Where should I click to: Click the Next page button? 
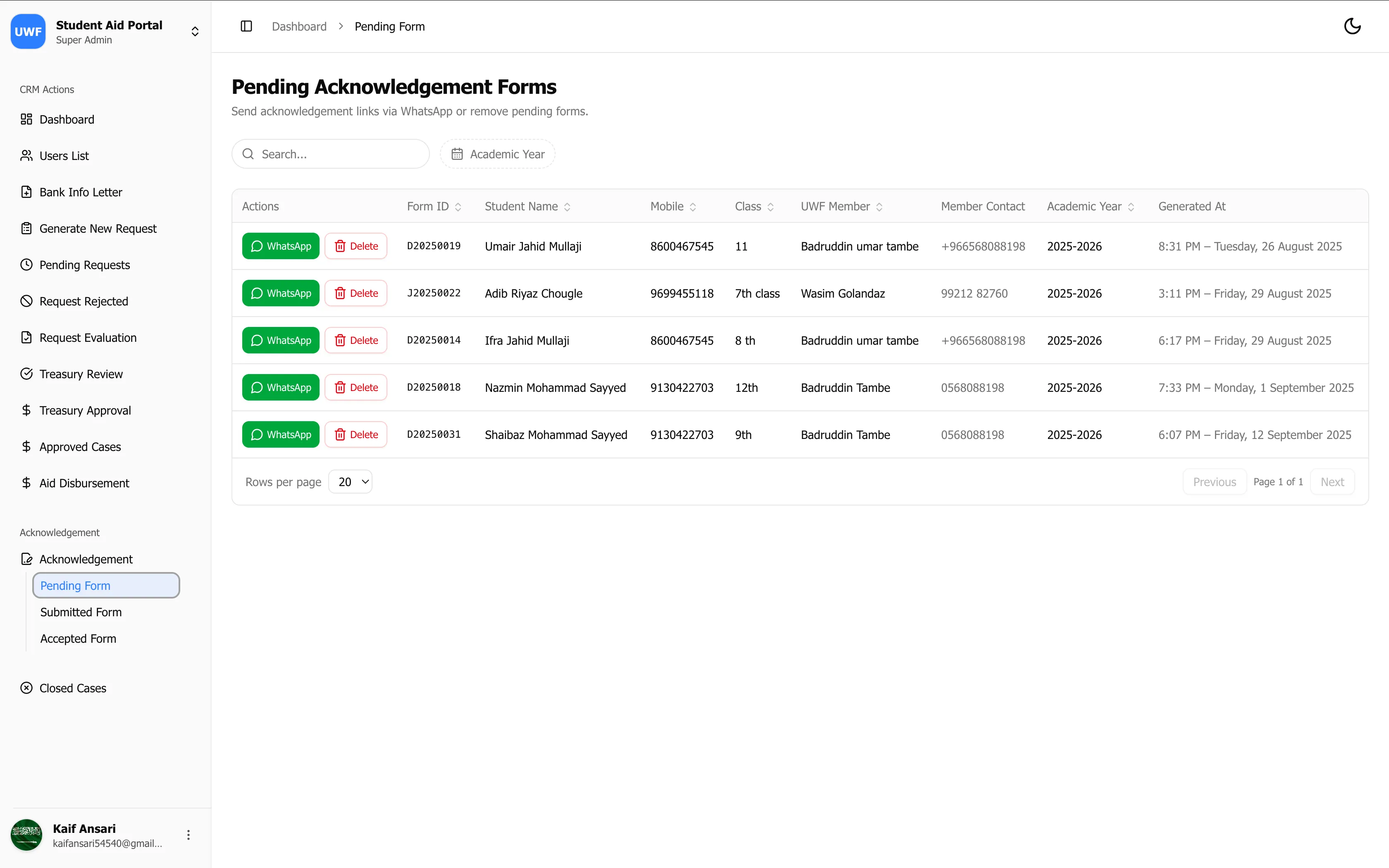tap(1332, 482)
